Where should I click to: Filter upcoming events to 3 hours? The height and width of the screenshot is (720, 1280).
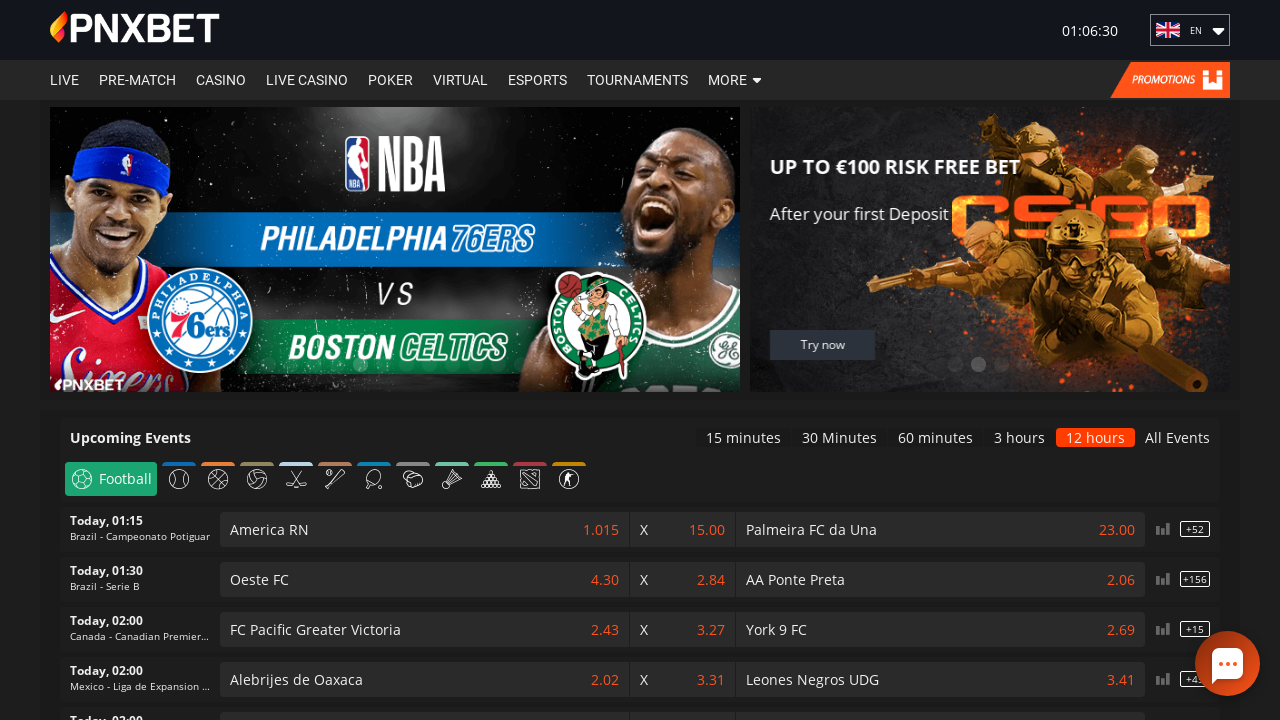click(1019, 438)
